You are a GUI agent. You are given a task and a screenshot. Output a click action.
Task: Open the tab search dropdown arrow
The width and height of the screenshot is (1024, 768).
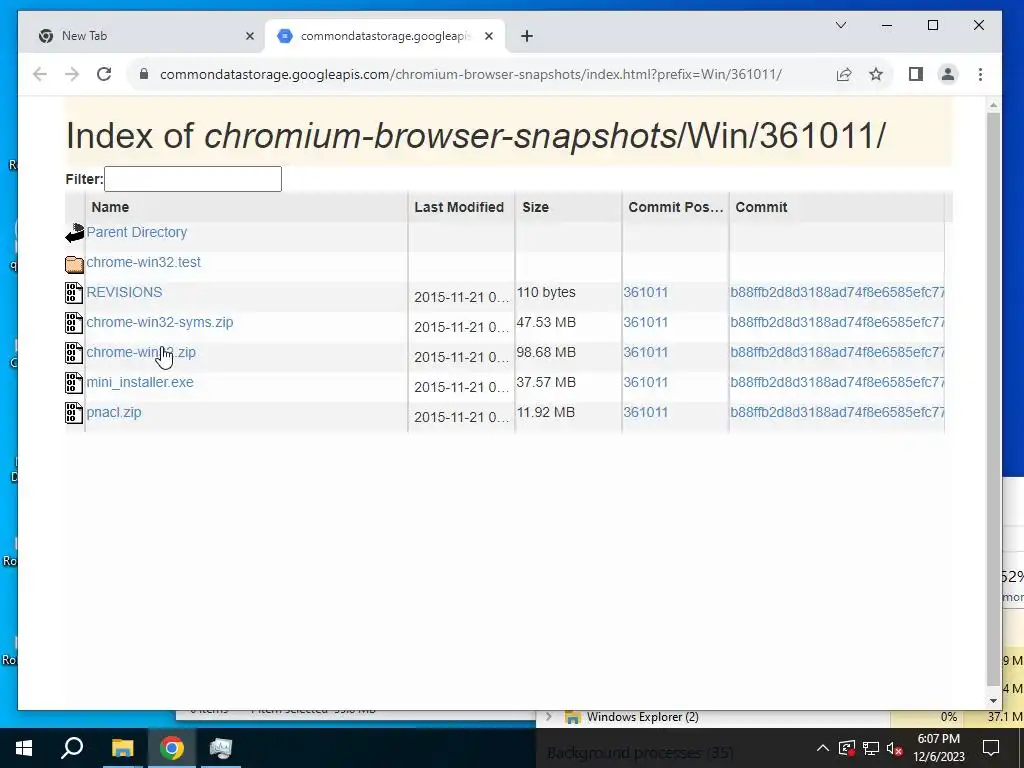[840, 25]
